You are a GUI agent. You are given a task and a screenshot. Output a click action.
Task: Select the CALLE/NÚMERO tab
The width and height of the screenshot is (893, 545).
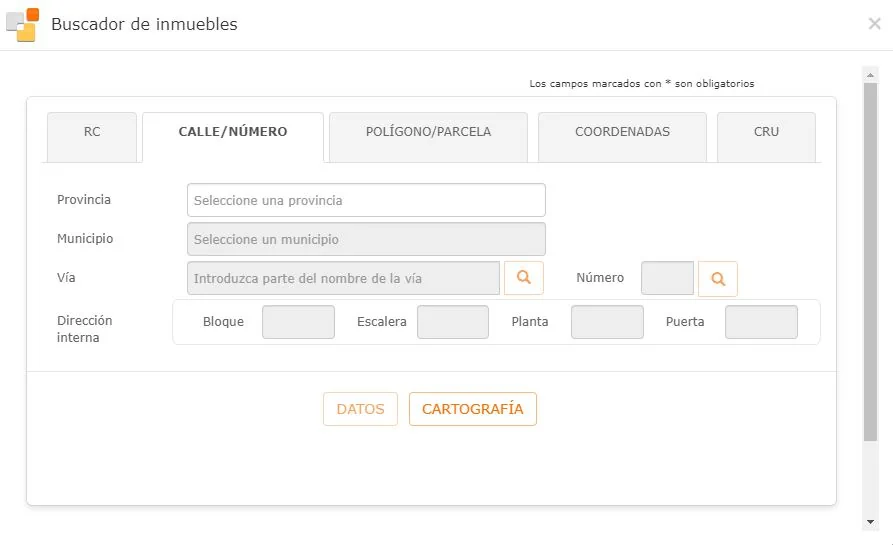point(233,137)
